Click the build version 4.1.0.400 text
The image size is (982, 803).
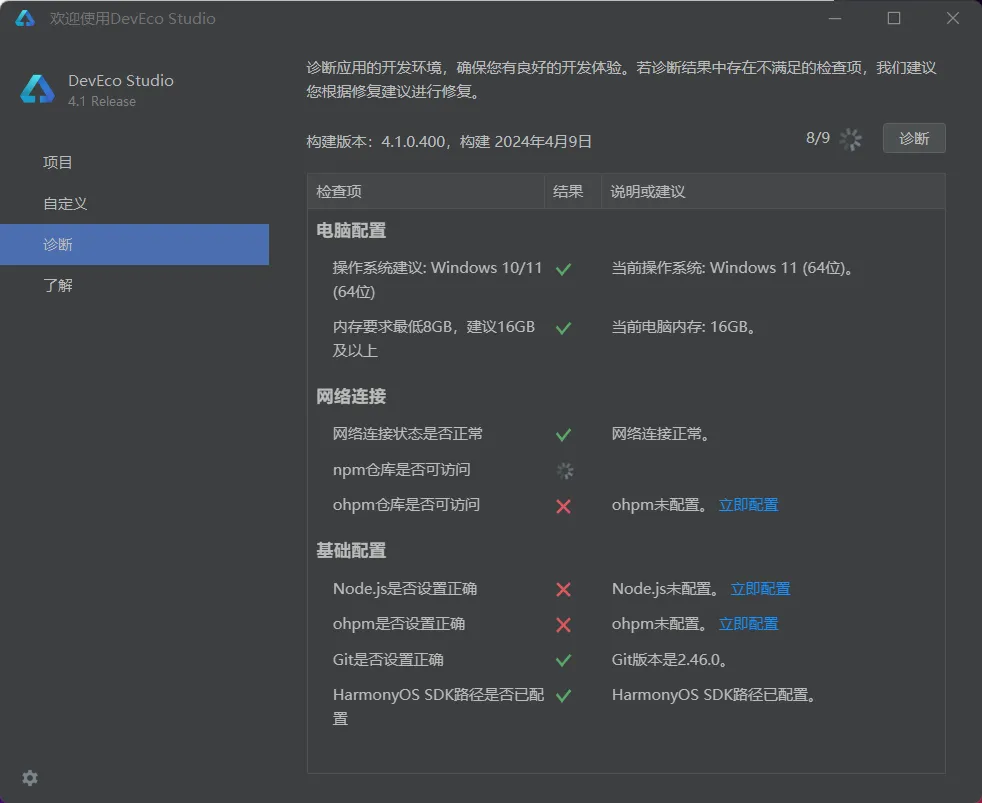point(448,142)
